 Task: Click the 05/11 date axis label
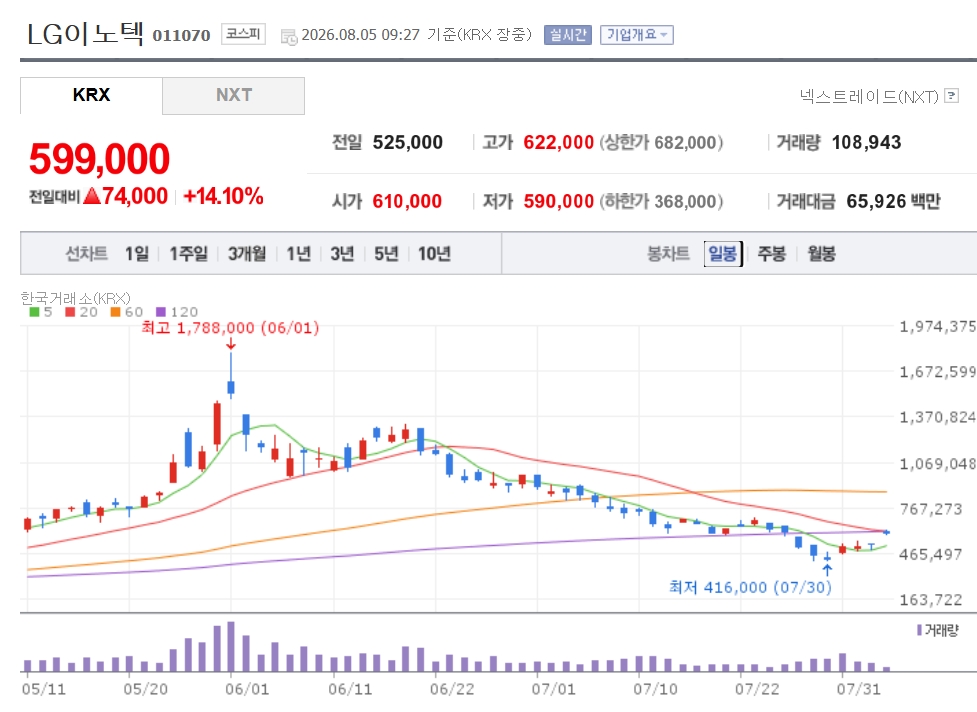tap(44, 689)
